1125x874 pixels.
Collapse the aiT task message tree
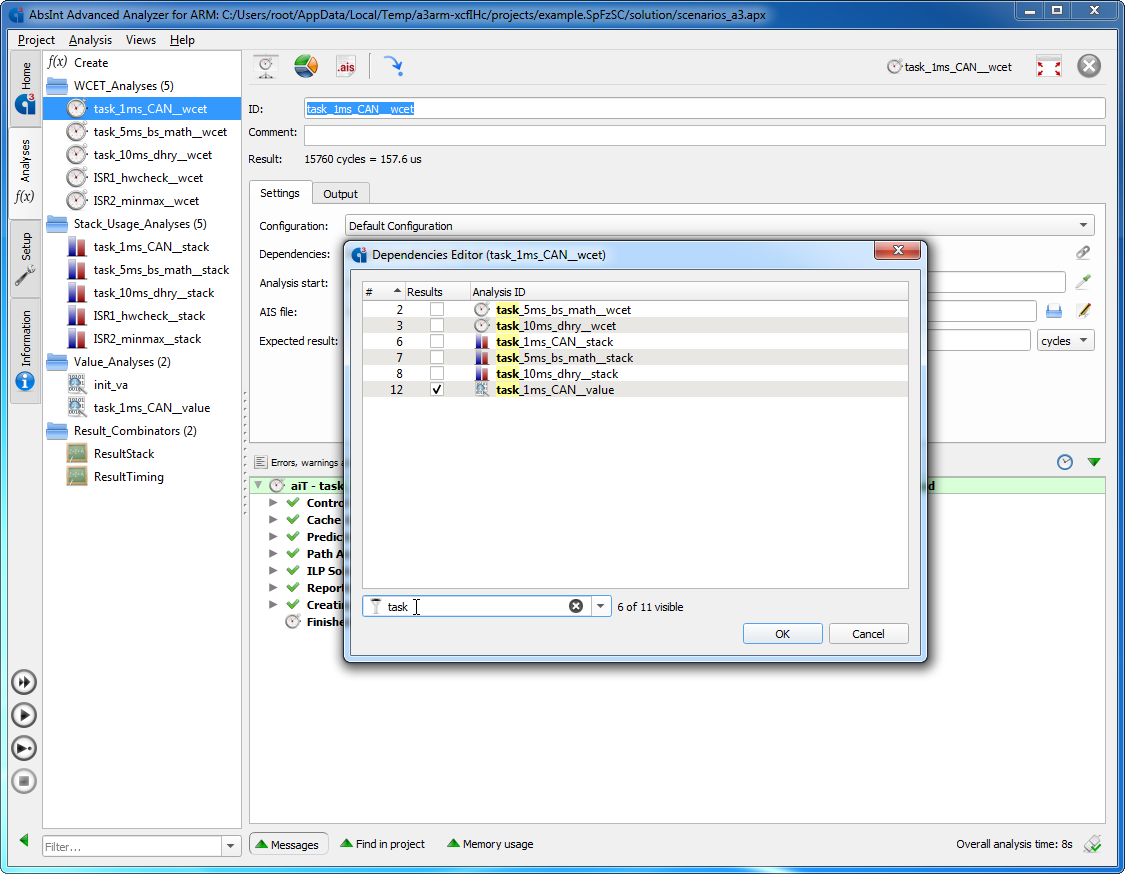(258, 485)
